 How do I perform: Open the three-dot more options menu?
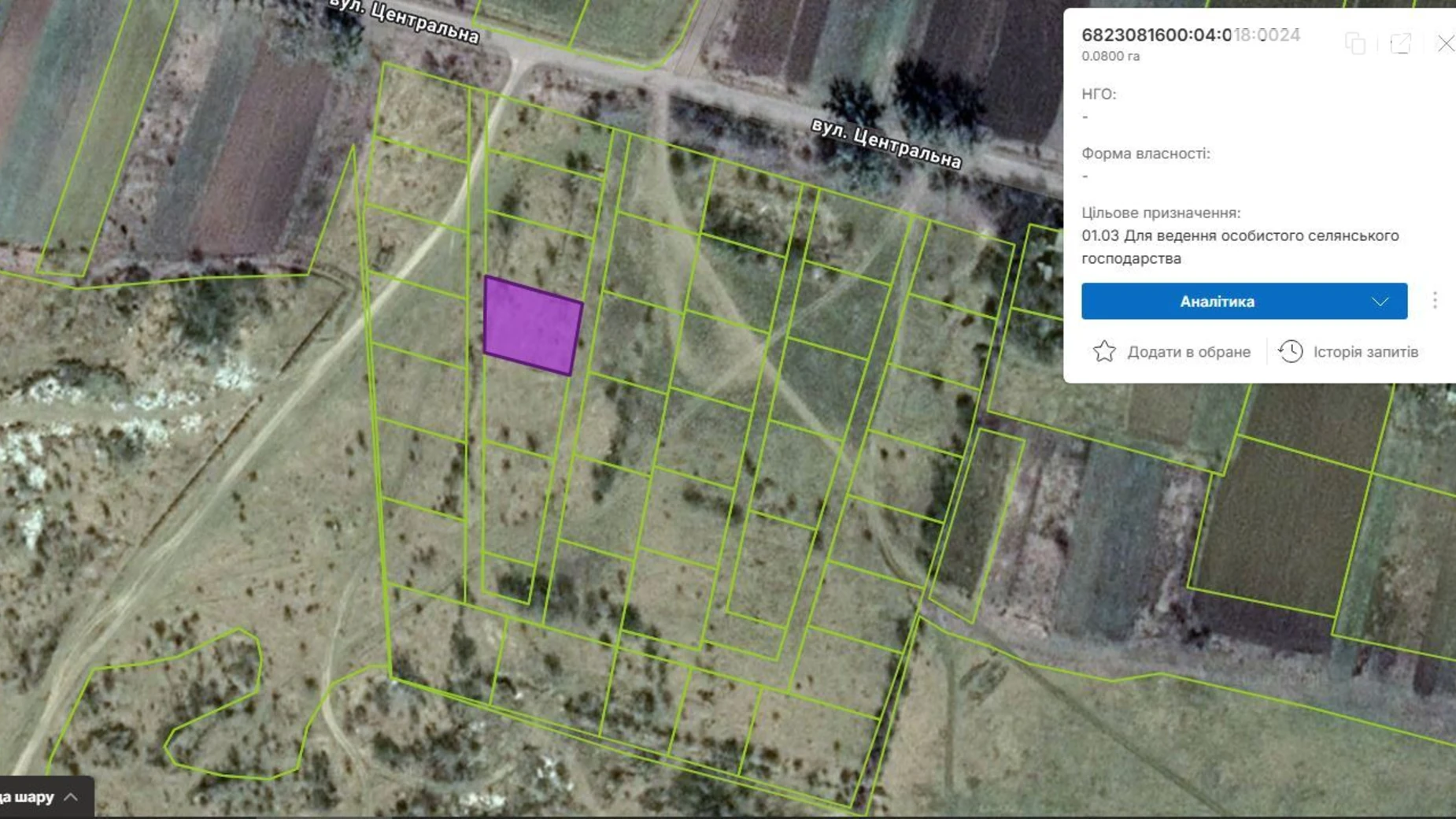coord(1435,301)
